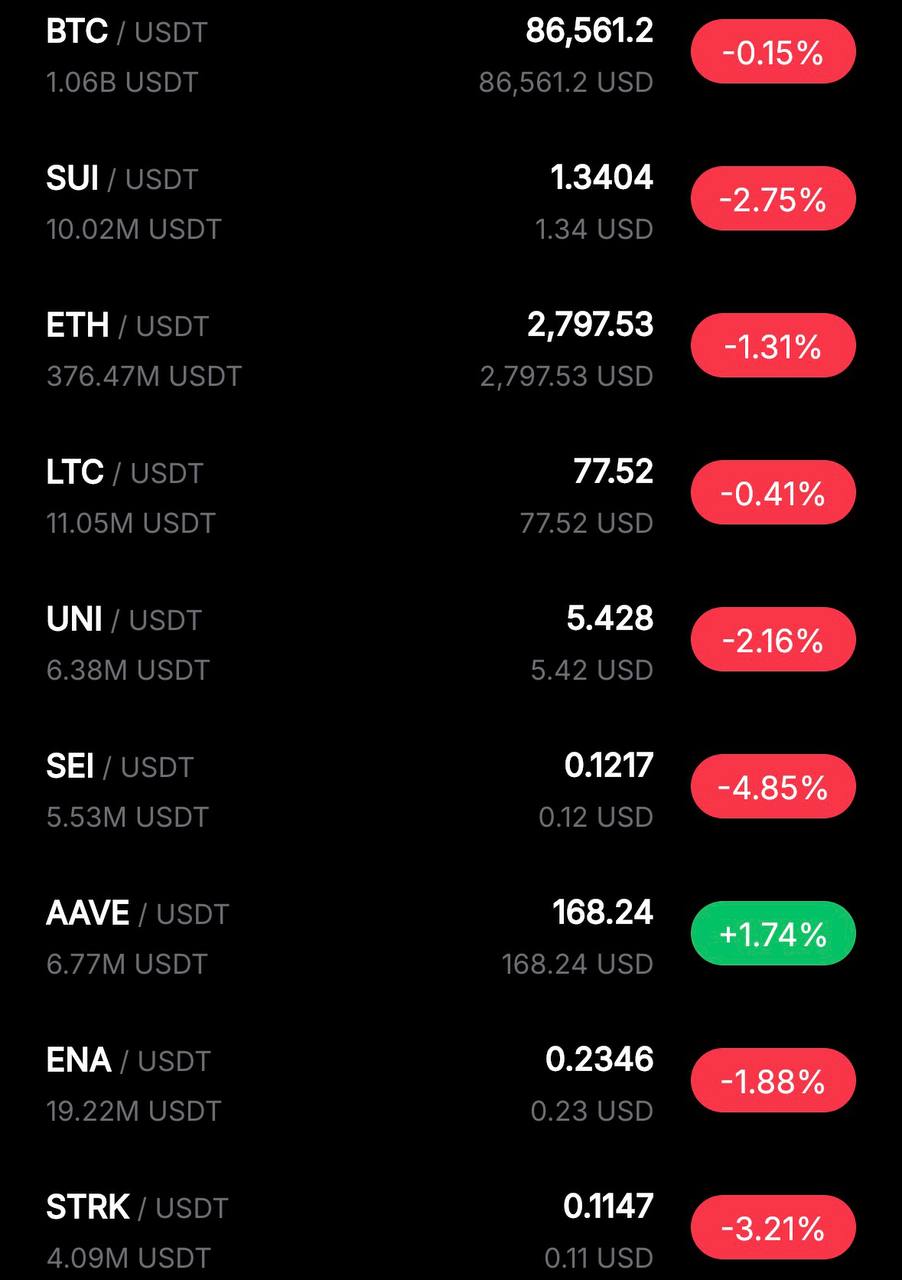The height and width of the screenshot is (1280, 902).
Task: Tap the BTC -0.15% change badge
Action: coord(773,53)
